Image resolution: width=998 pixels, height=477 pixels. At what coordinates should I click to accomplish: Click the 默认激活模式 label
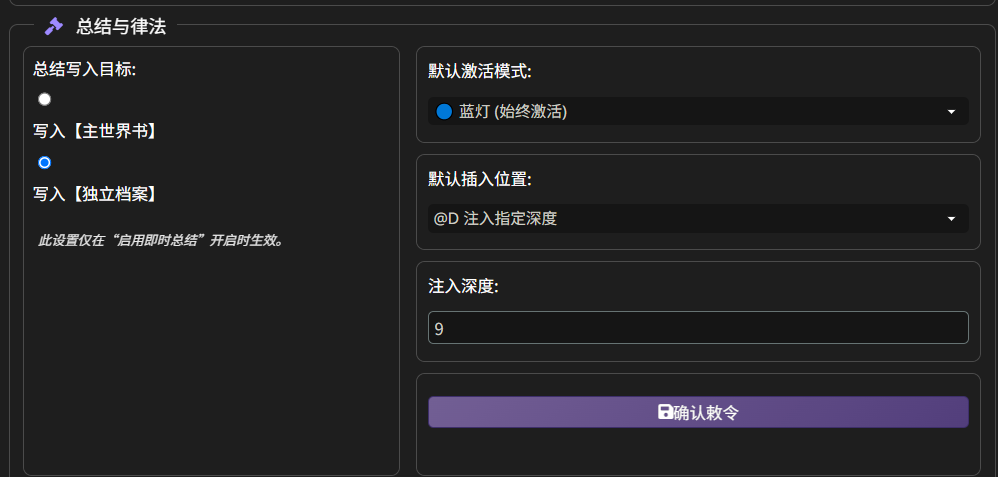click(x=480, y=71)
